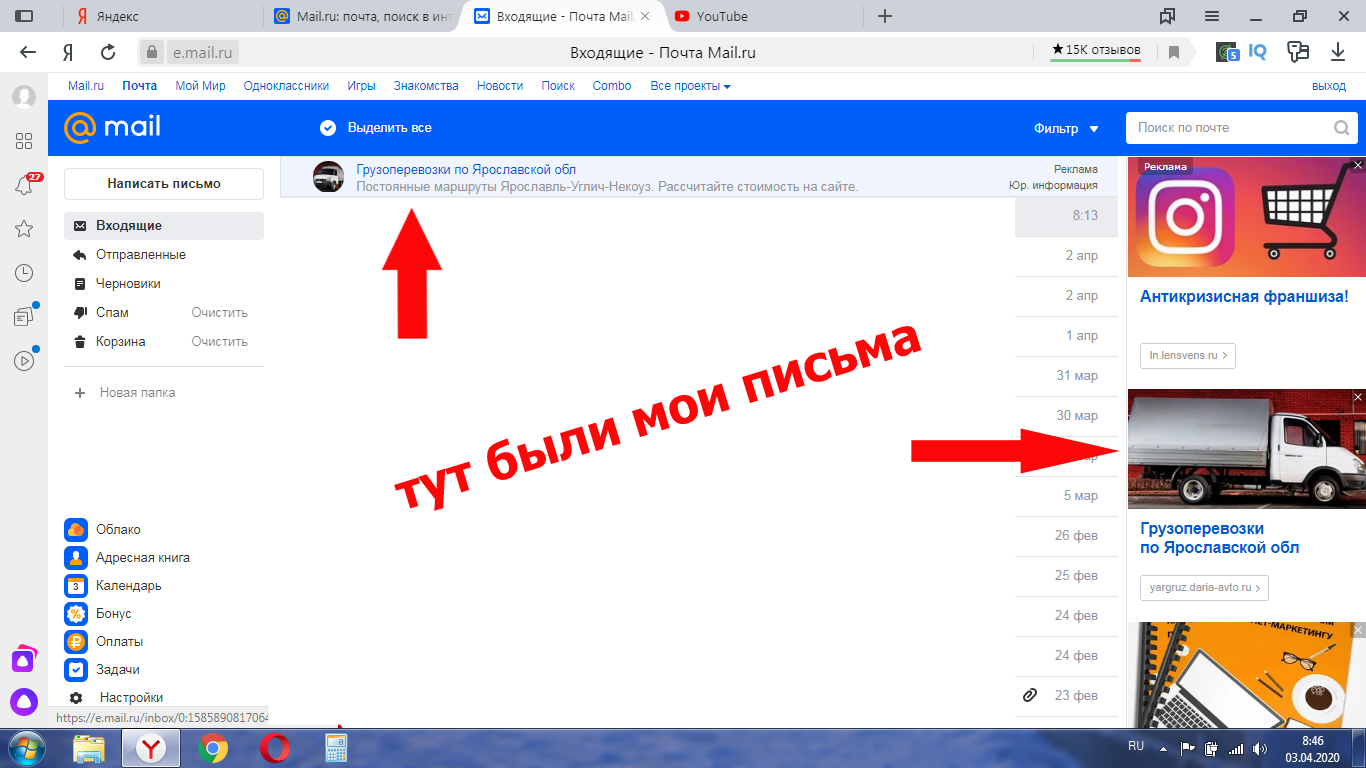The height and width of the screenshot is (768, 1366).
Task: Open Адресная книга contacts icon
Action: click(x=75, y=558)
